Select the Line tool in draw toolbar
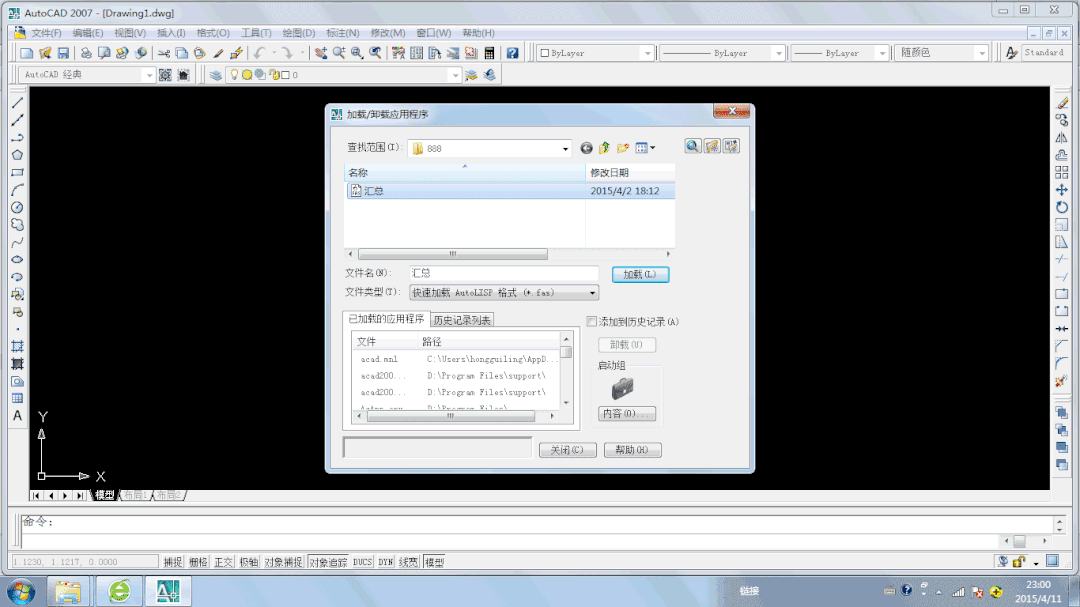The height and width of the screenshot is (607, 1080). [17, 103]
